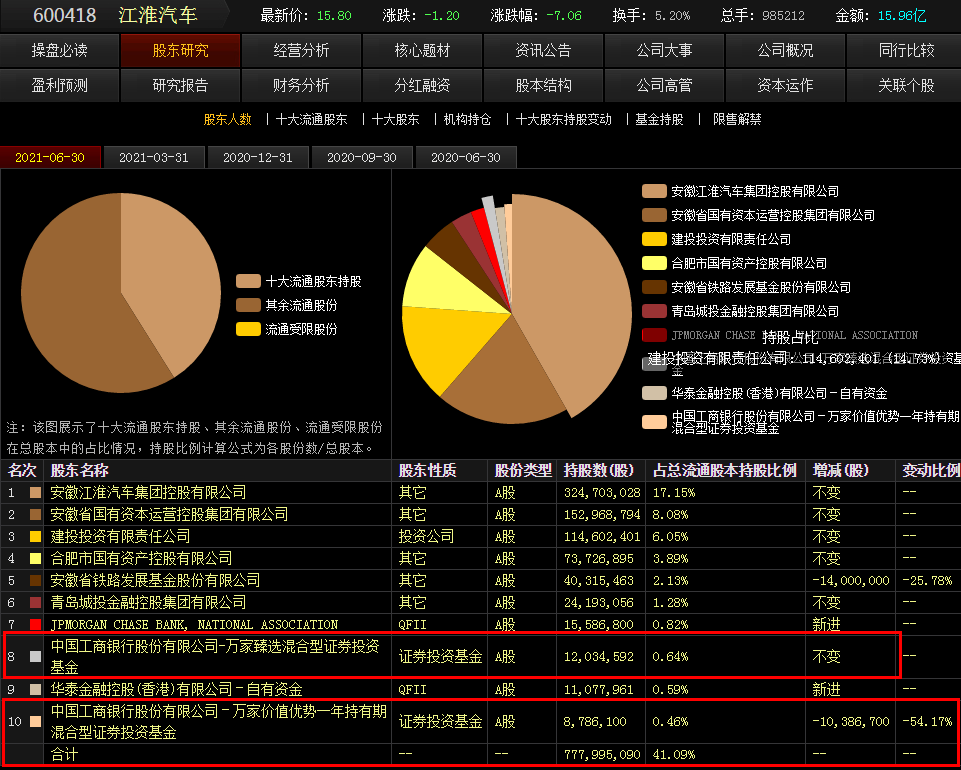This screenshot has height=770, width=961.
Task: Open 资本运作 tab
Action: 785,85
